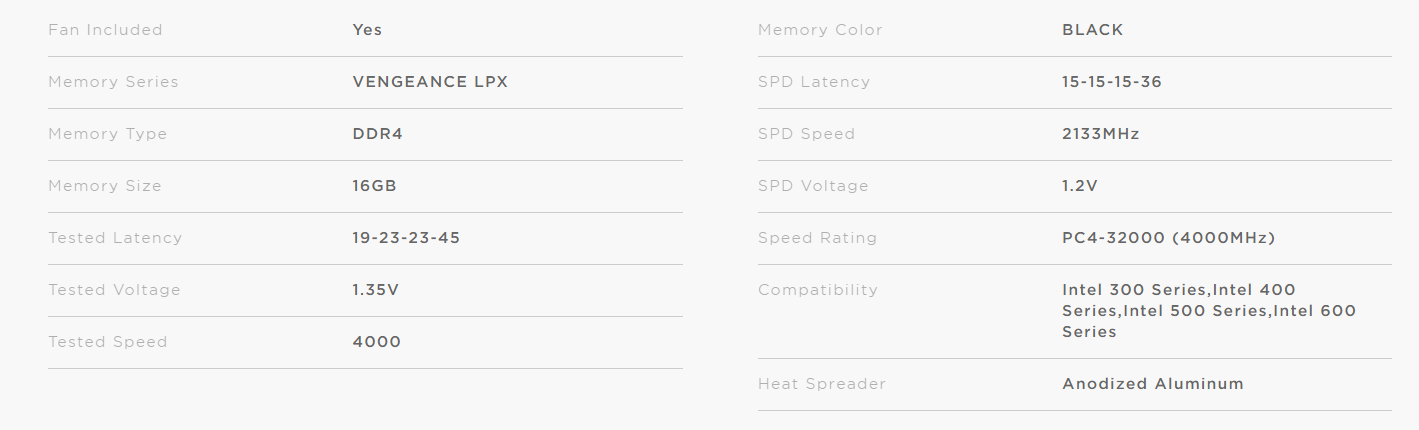Select the DDR4 value text
Screen dimensions: 1419x430
[378, 134]
